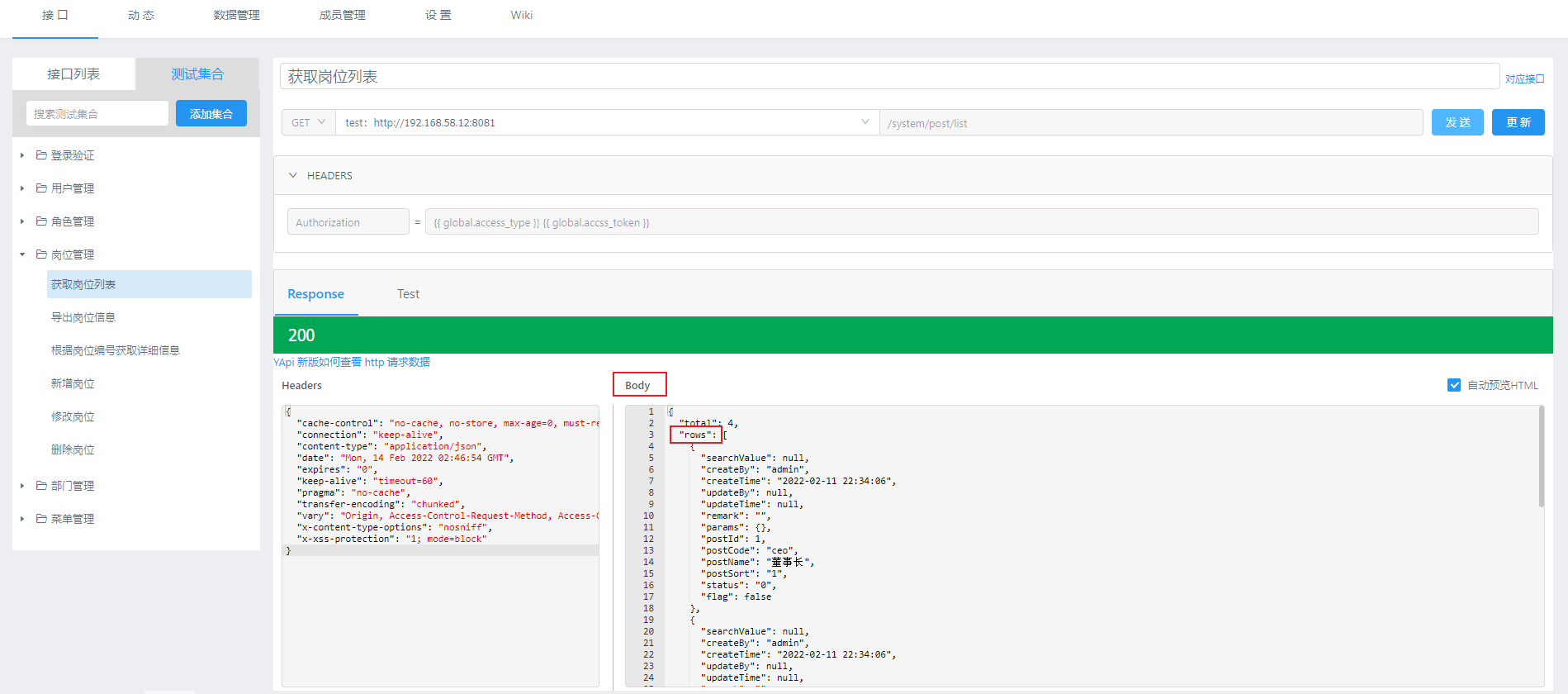
Task: Click the "date" header line
Action: click(405, 458)
